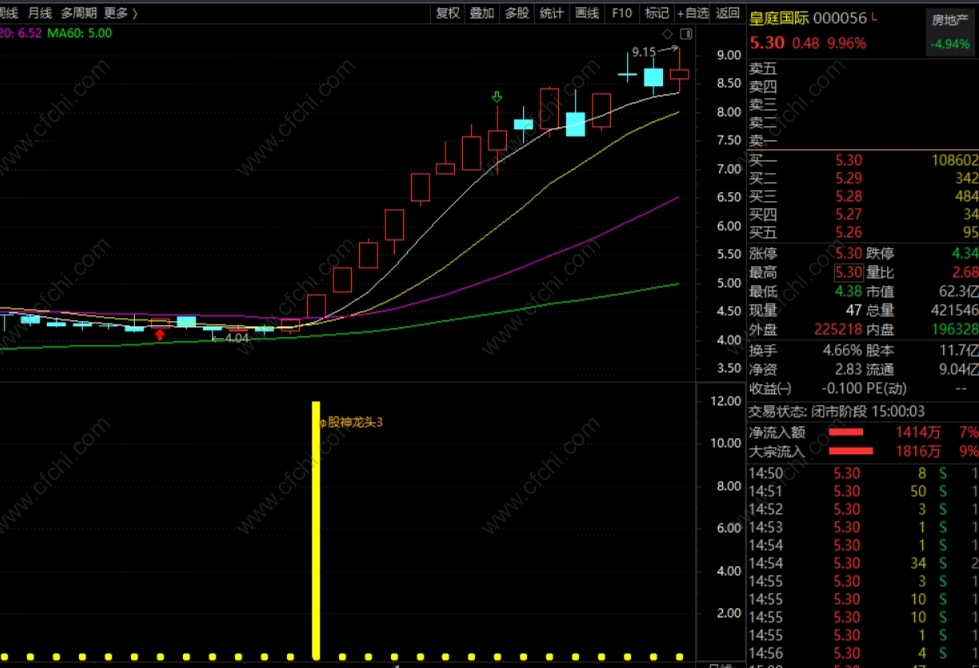Click the 14:53 trade tick row
This screenshot has width=979, height=668.
click(x=863, y=528)
